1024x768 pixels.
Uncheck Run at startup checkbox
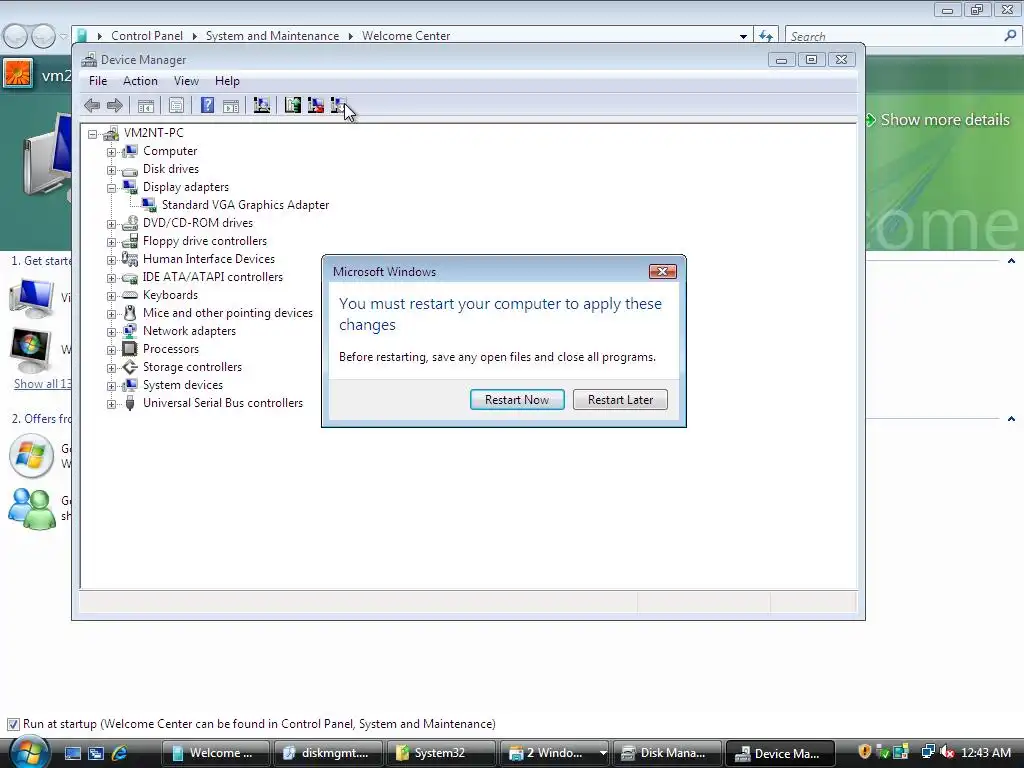(x=13, y=724)
